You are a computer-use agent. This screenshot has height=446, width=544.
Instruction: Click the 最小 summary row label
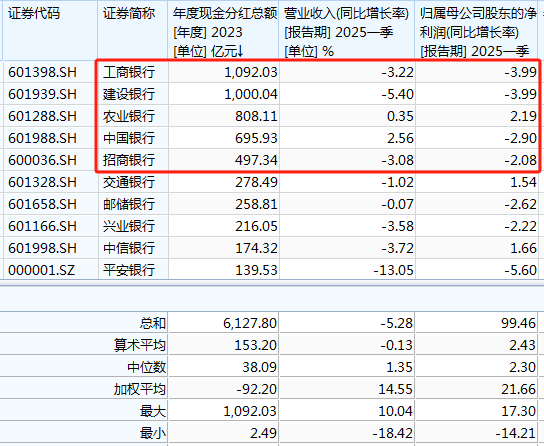tap(153, 433)
